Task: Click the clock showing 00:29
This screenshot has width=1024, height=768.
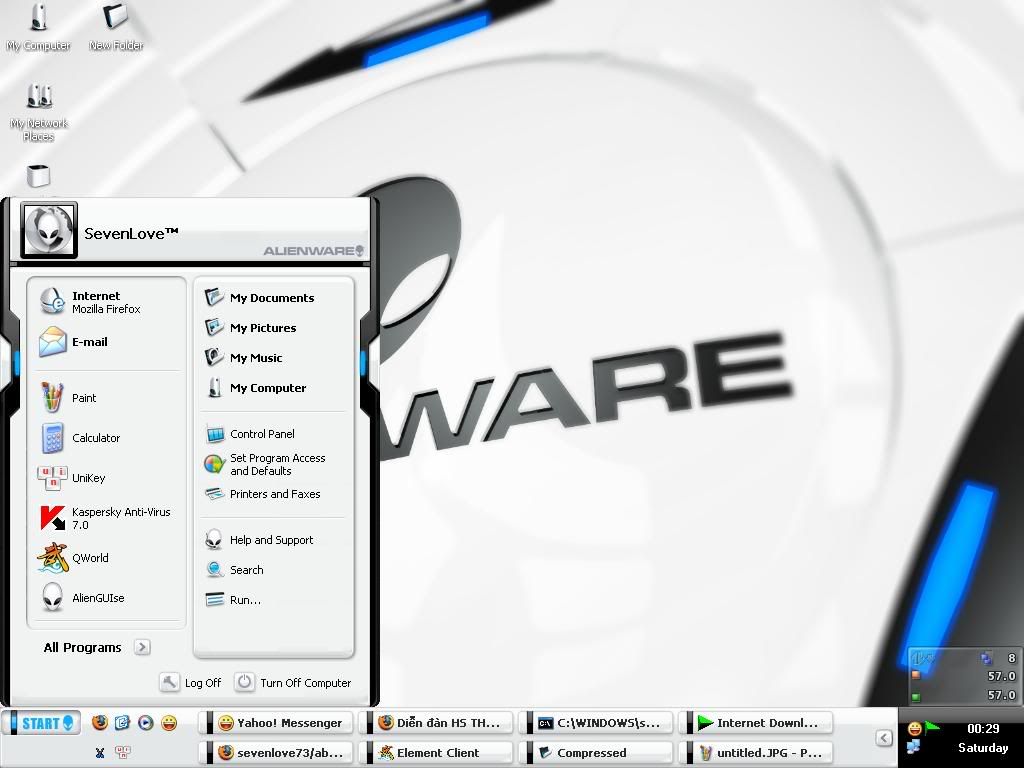Action: (x=983, y=729)
